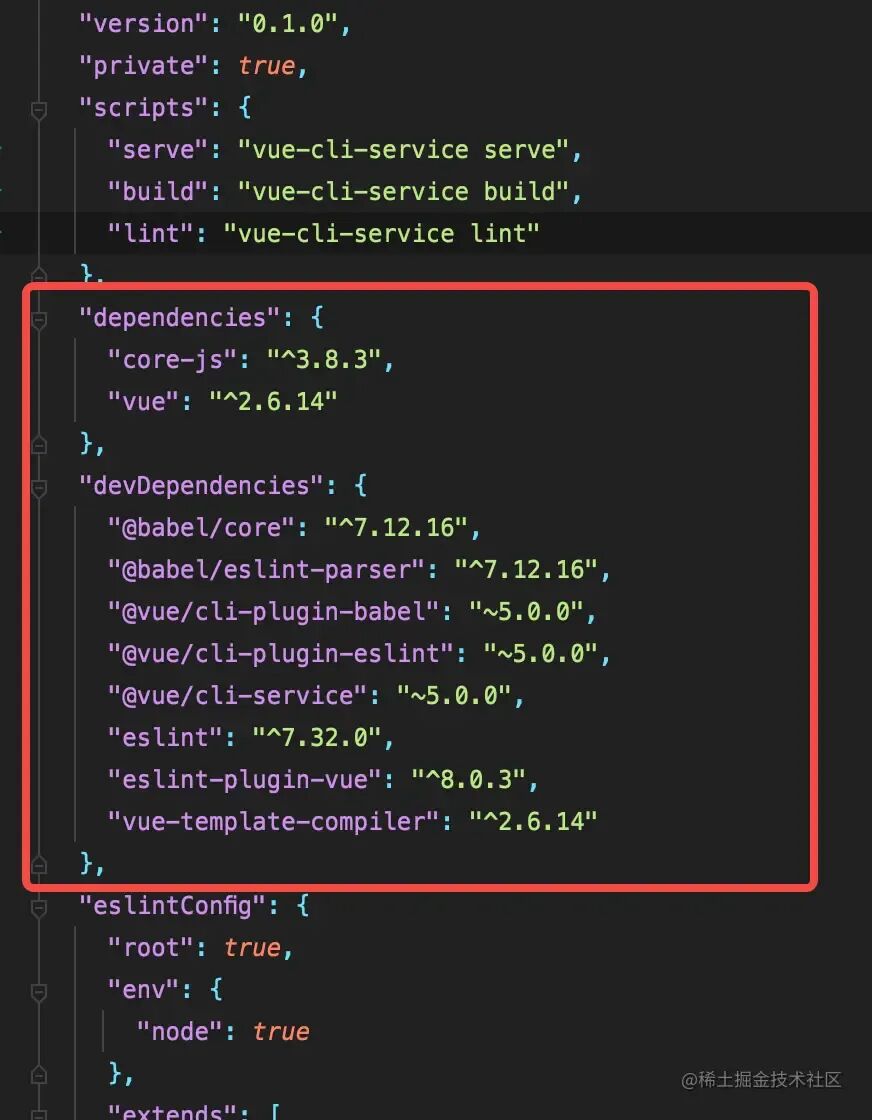
Task: Collapse the "scripts" block fold marker
Action: pos(39,110)
